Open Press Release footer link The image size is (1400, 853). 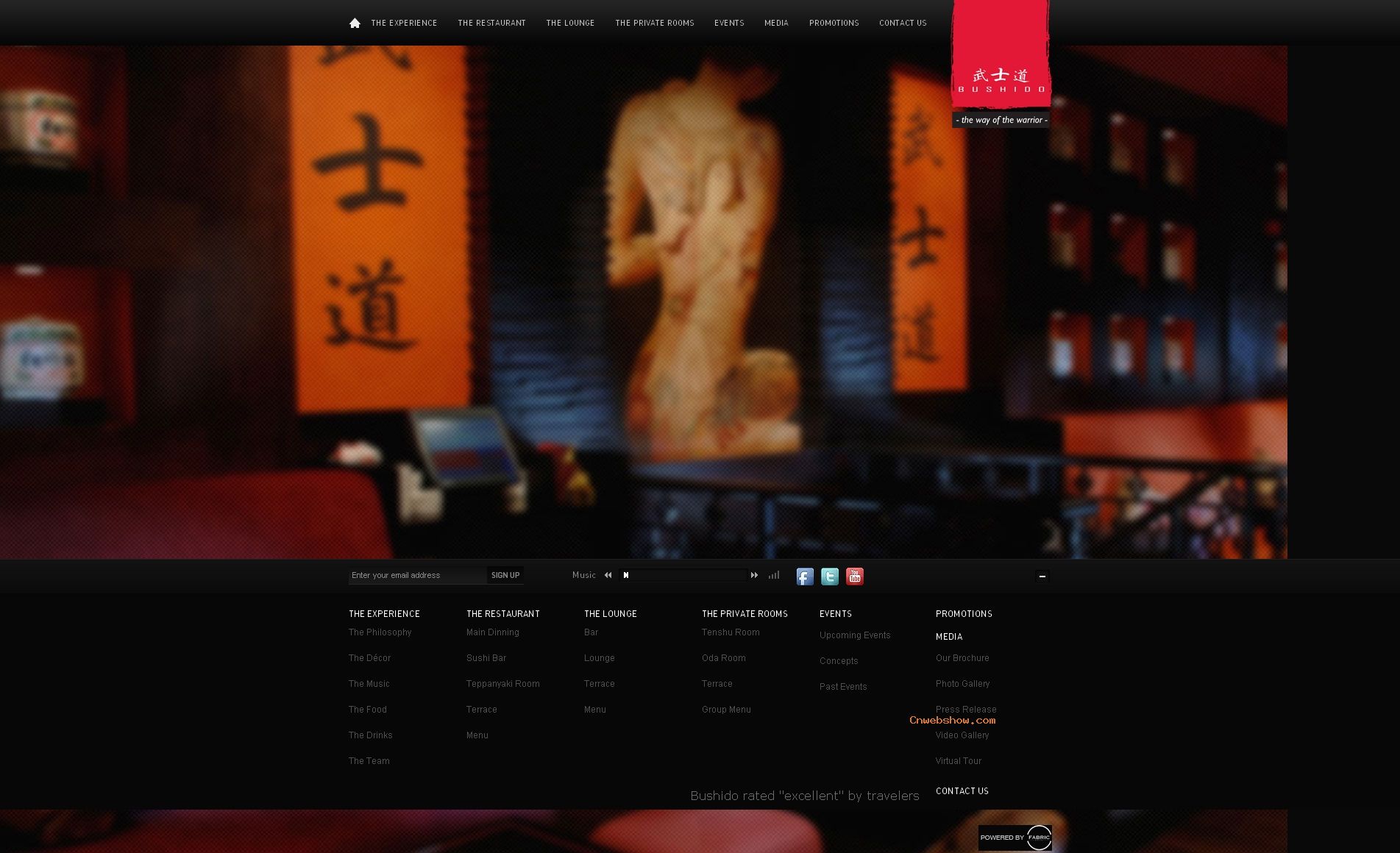pos(966,709)
